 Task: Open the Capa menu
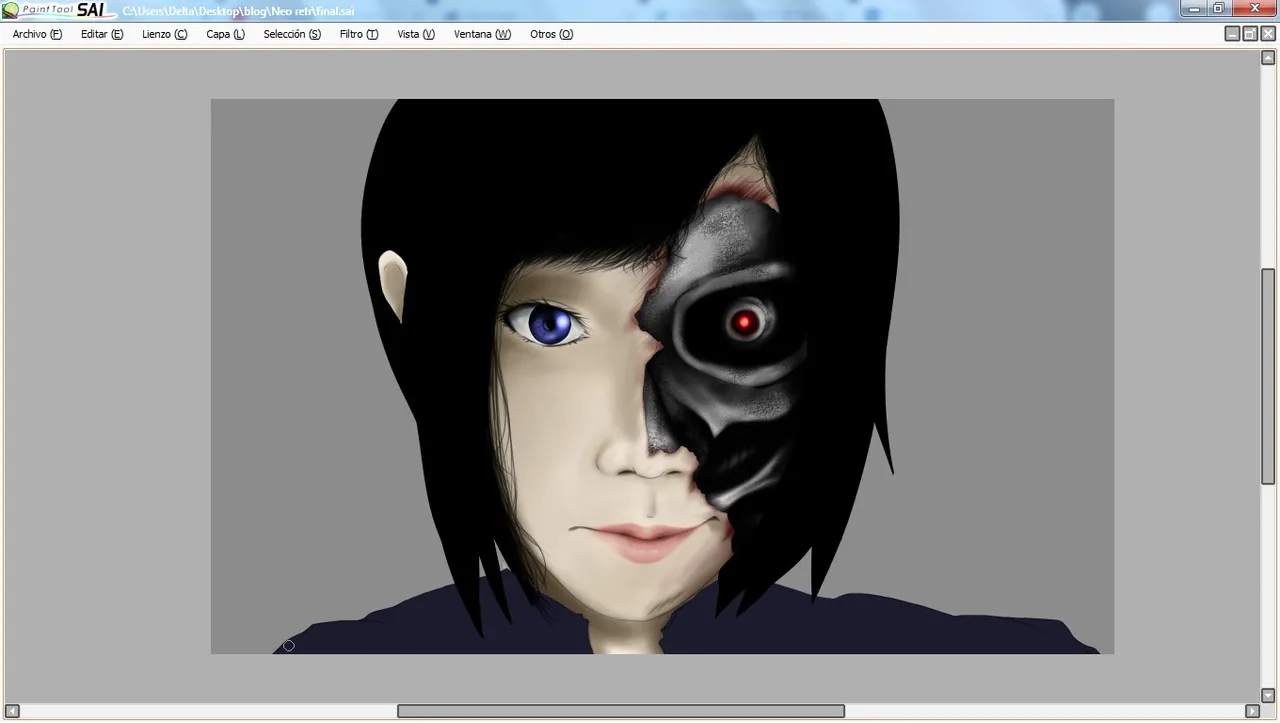(x=225, y=34)
